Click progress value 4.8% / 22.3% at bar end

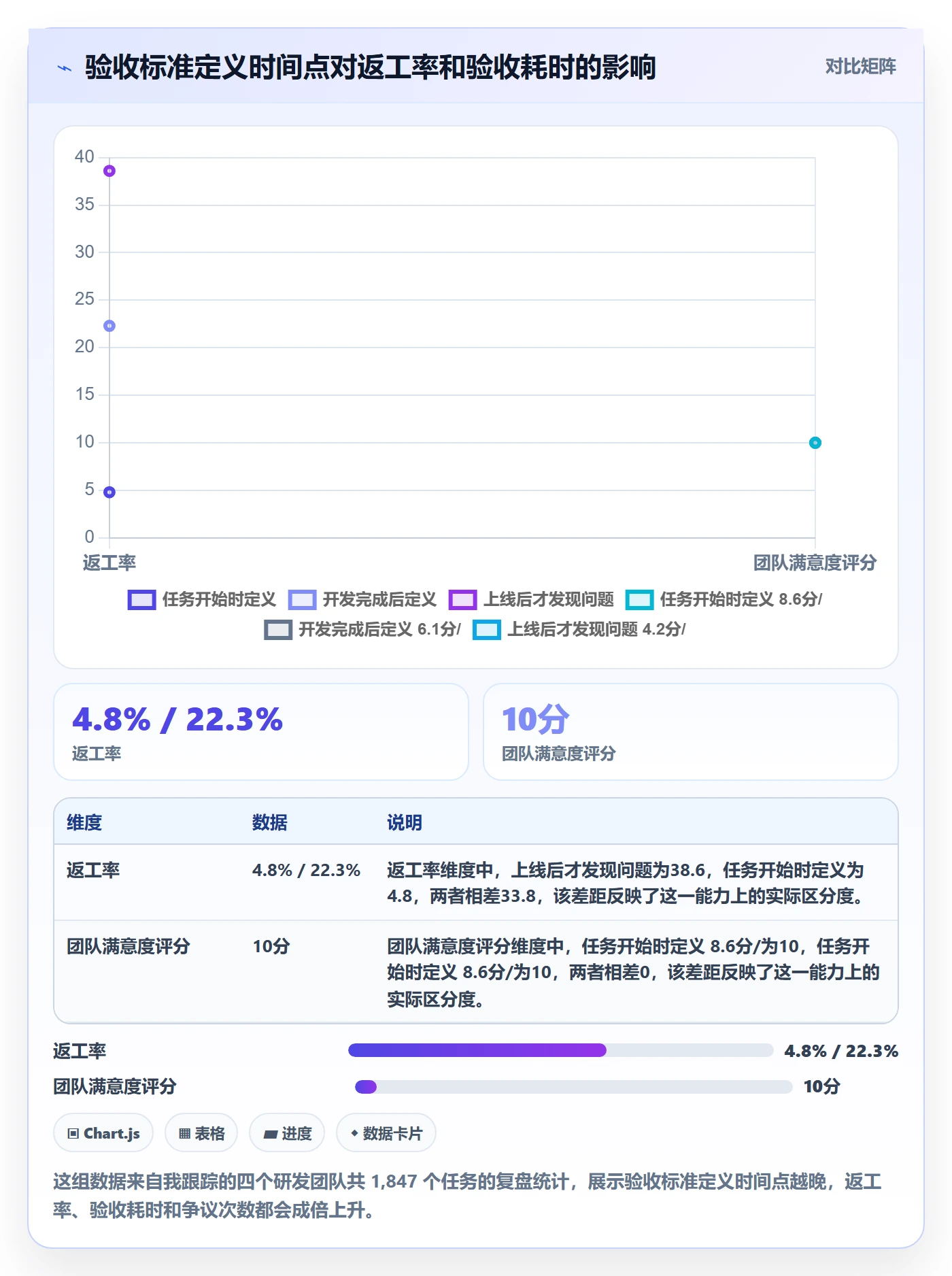click(x=841, y=1051)
